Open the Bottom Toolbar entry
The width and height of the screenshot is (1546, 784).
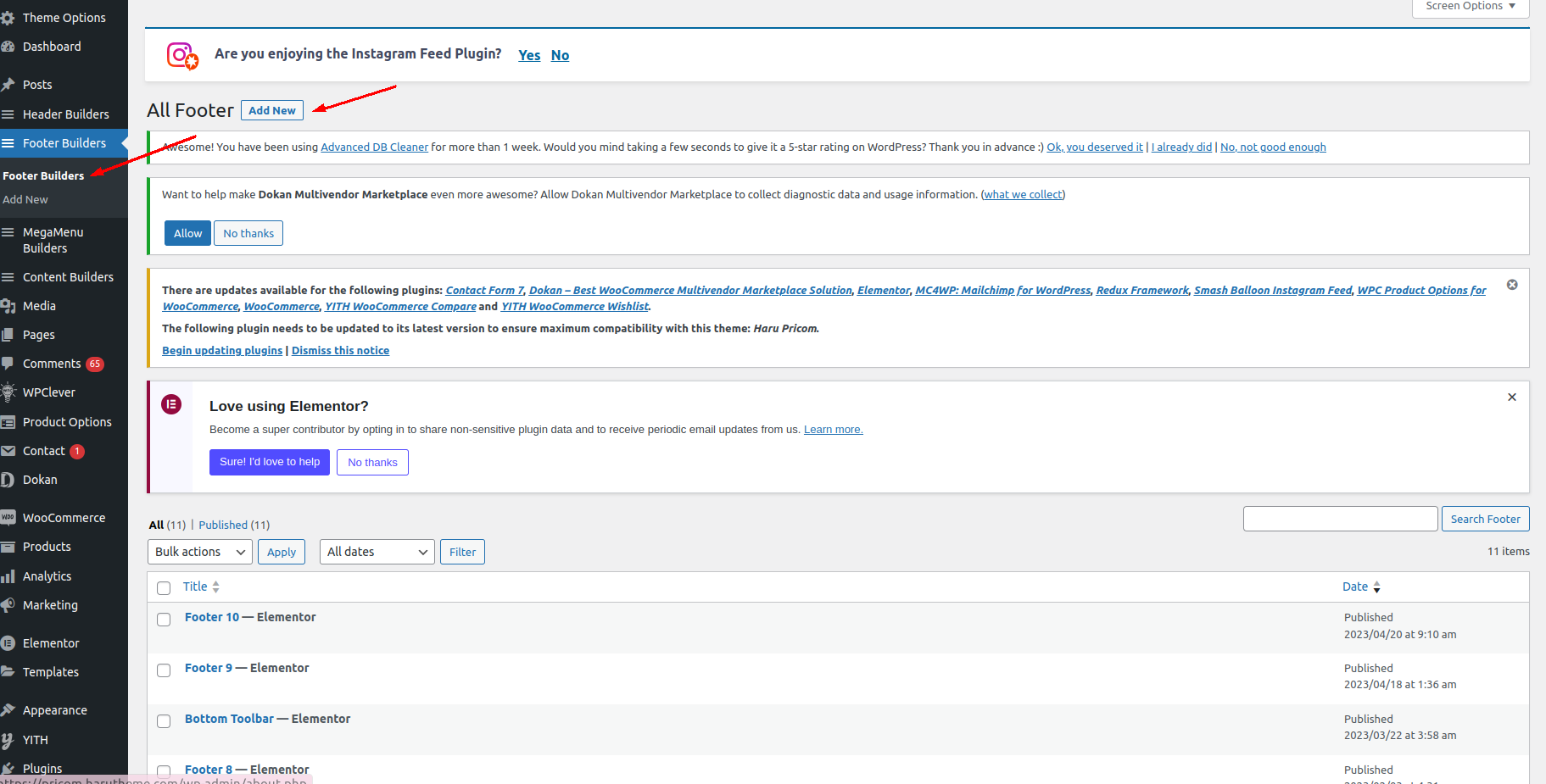(x=229, y=719)
